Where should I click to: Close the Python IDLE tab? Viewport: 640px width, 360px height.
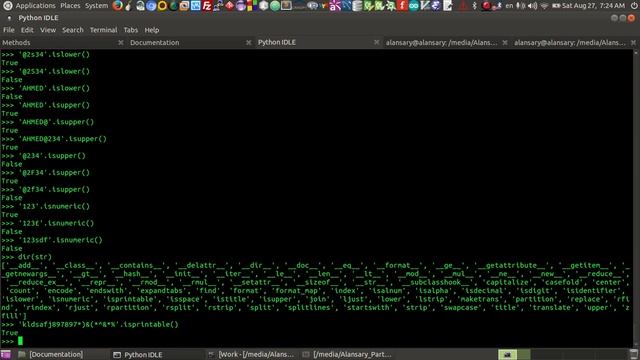click(x=377, y=42)
